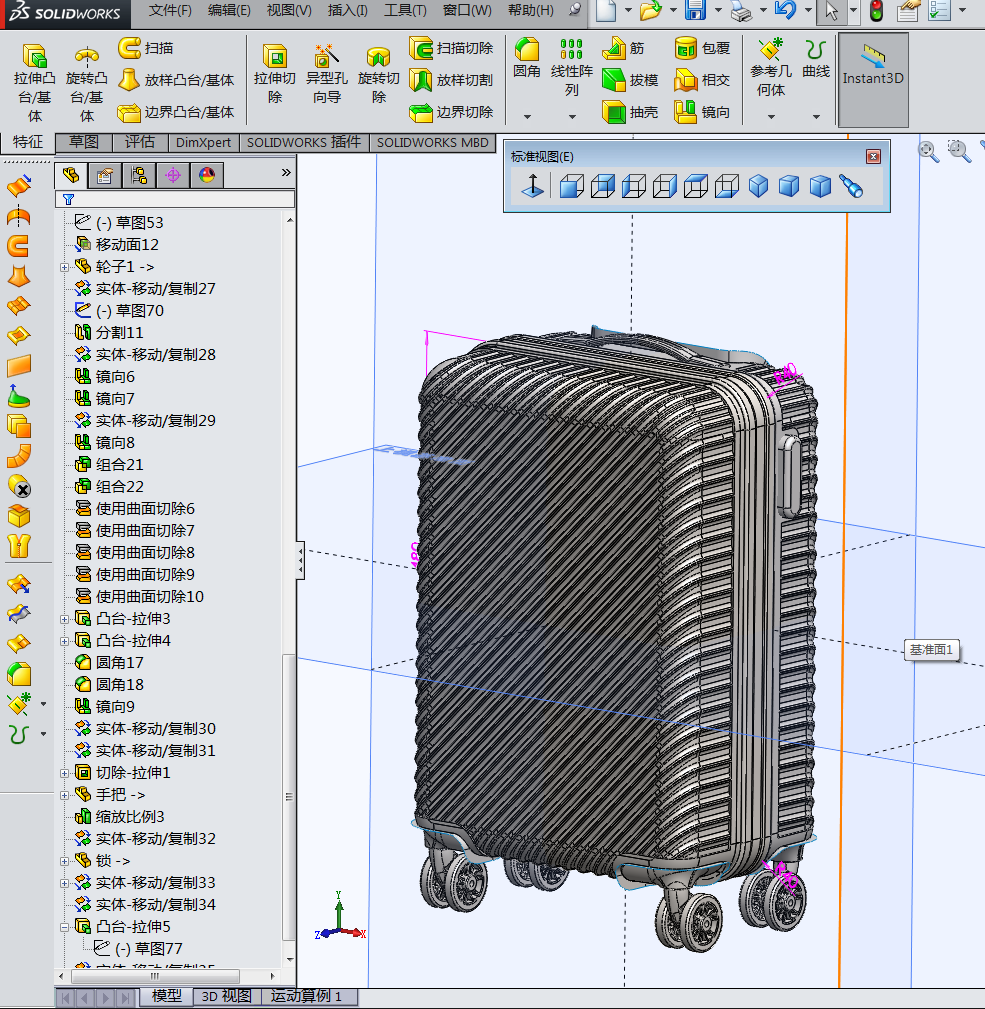Expand the 凸台-拉伸3 feature node
Viewport: 985px width, 1009px height.
tap(65, 619)
